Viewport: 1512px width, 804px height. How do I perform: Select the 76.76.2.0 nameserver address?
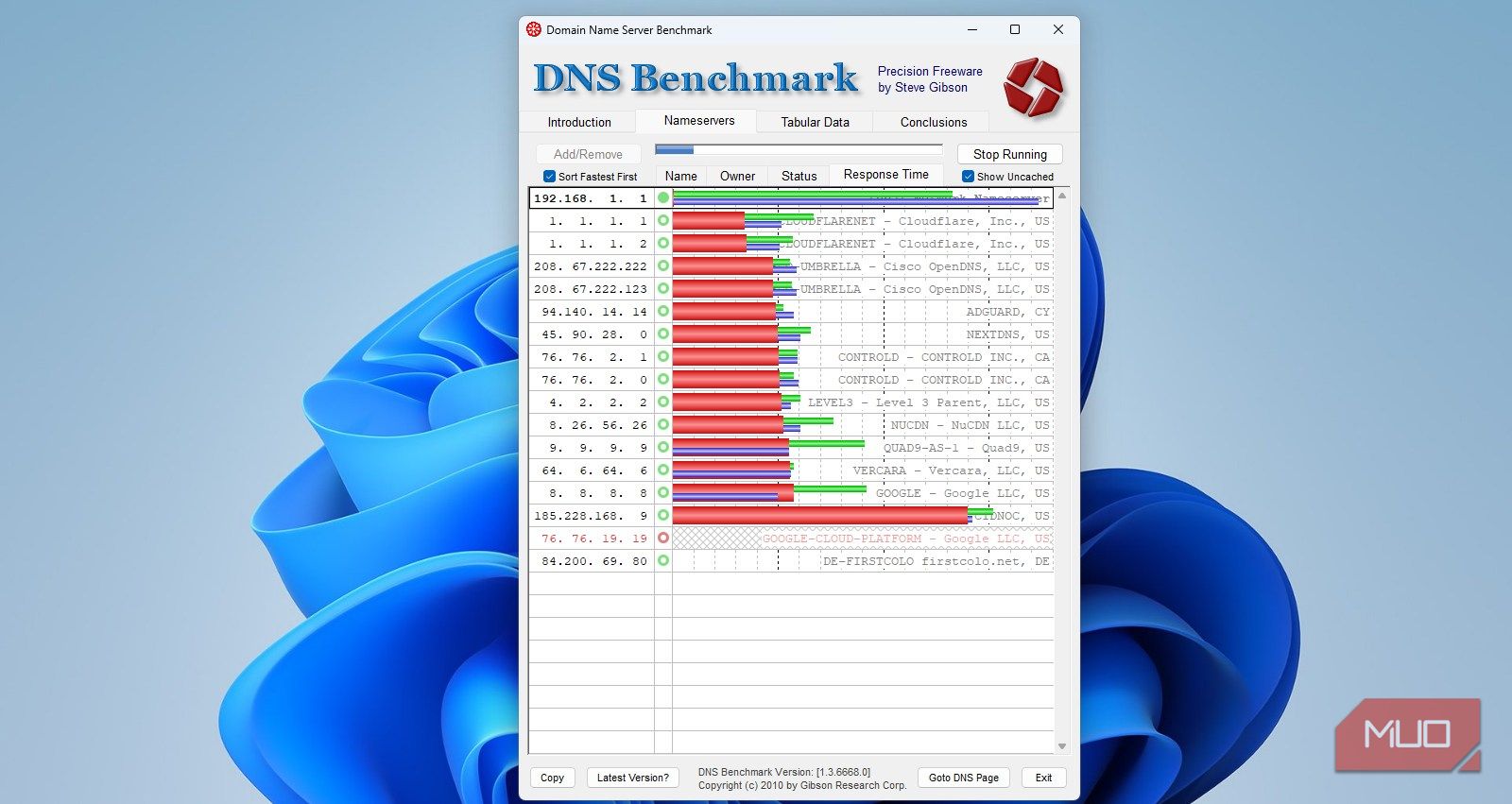[x=592, y=379]
